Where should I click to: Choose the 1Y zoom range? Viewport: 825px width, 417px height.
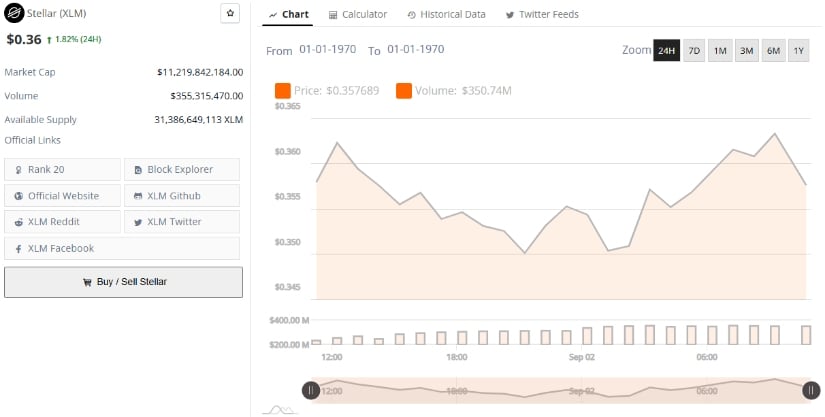pyautogui.click(x=798, y=50)
